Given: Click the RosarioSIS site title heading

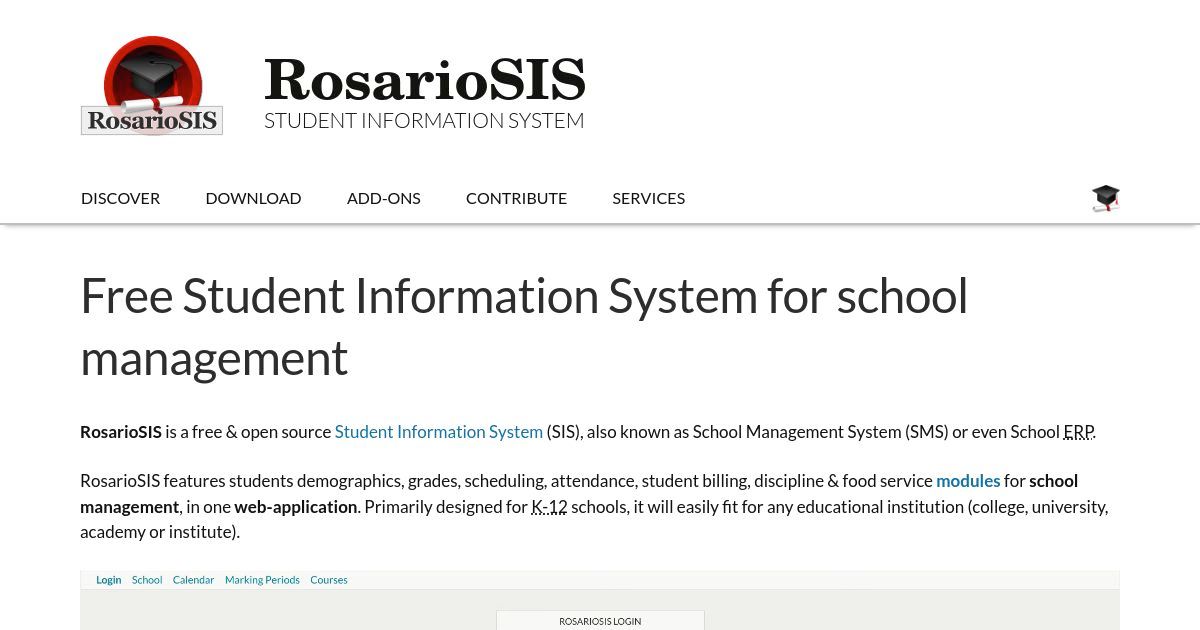Looking at the screenshot, I should pos(425,80).
